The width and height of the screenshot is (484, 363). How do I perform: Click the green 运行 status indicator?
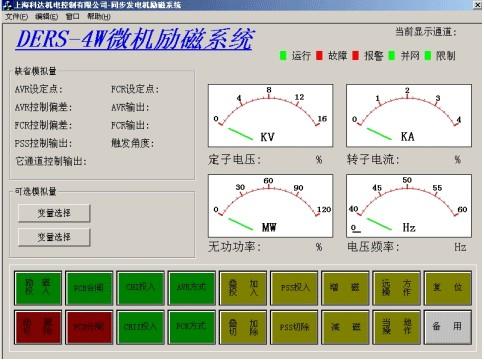tap(283, 56)
